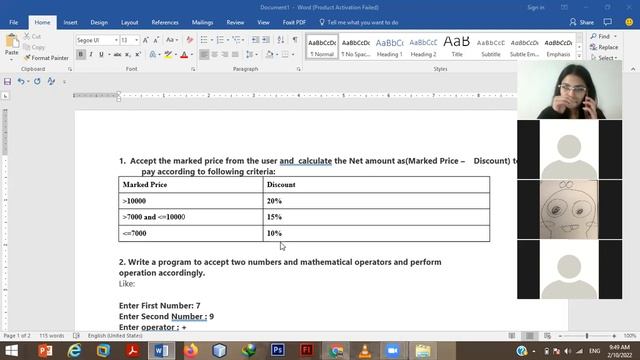Screen dimensions: 640x360
Task: Apply Heading 1 style
Action: pos(389,47)
